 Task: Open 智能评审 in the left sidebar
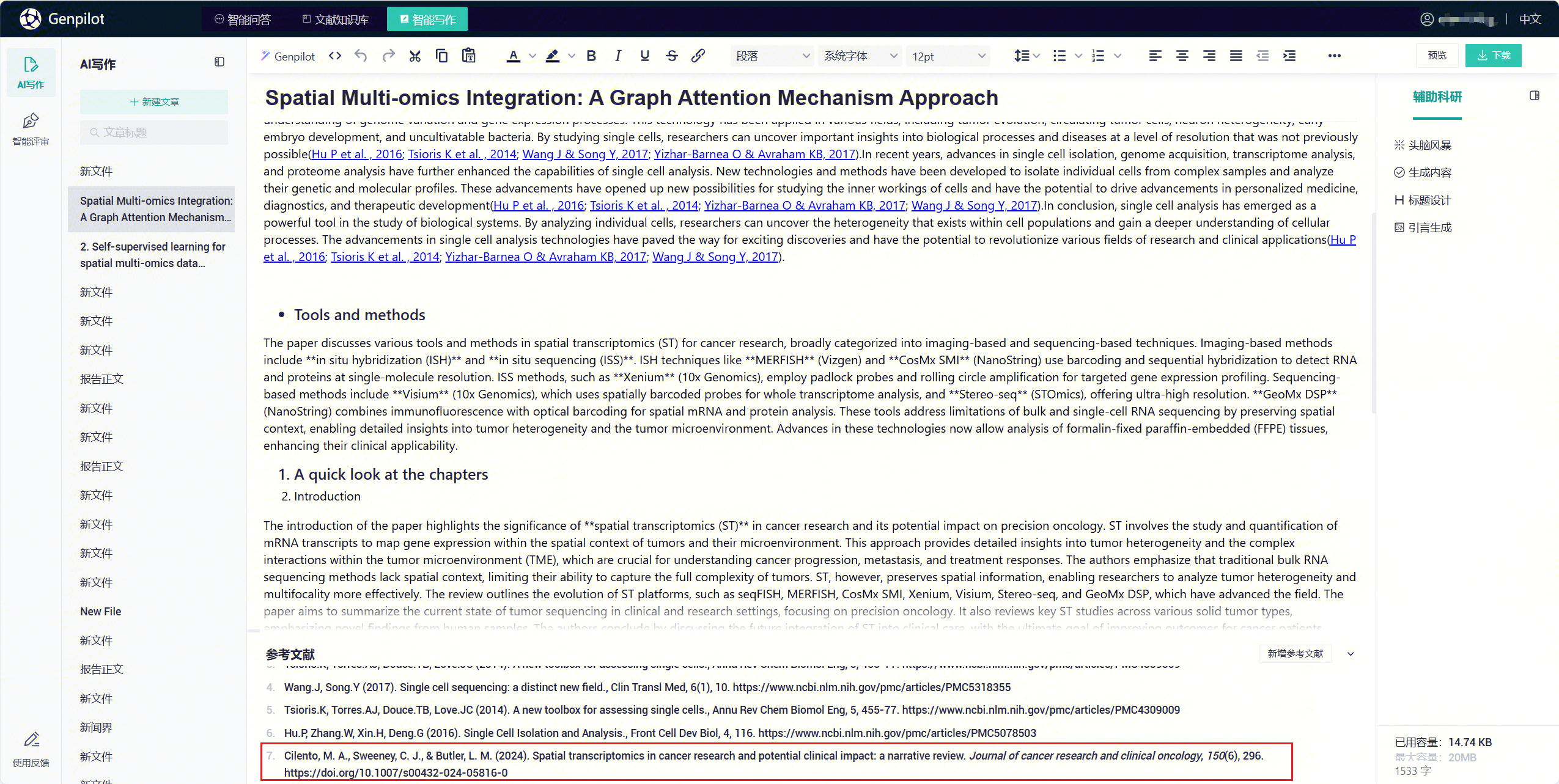click(31, 128)
